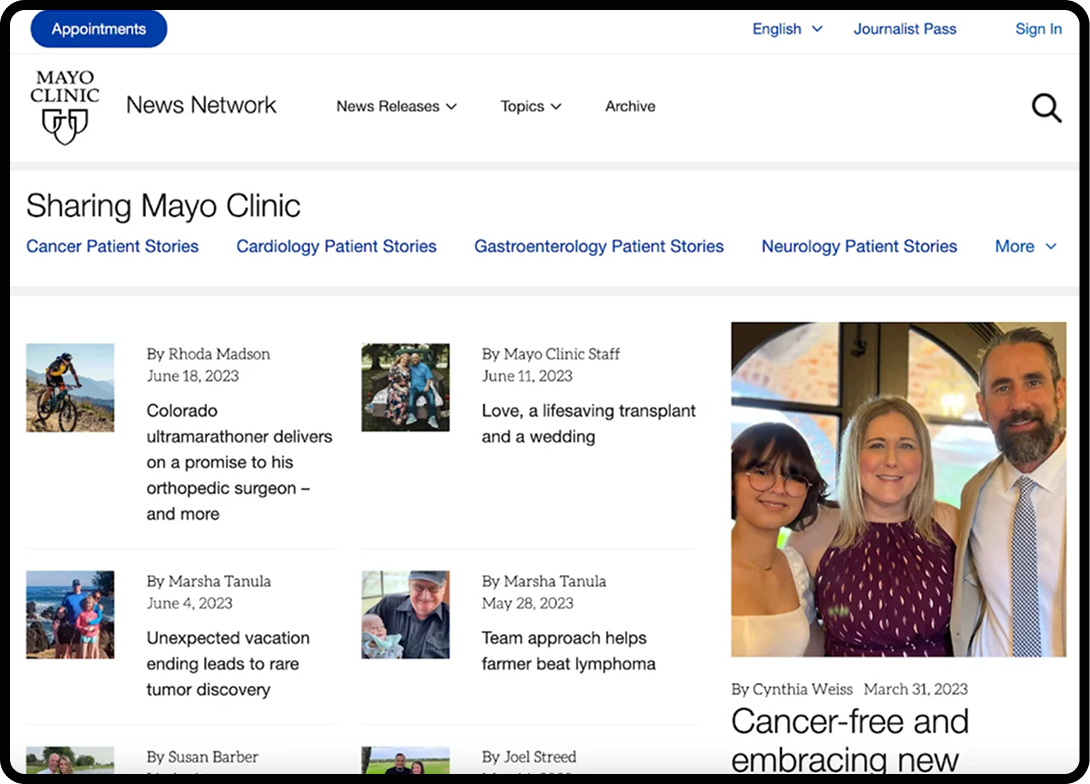Open 'Team approach helps farmer' headline

(x=569, y=651)
